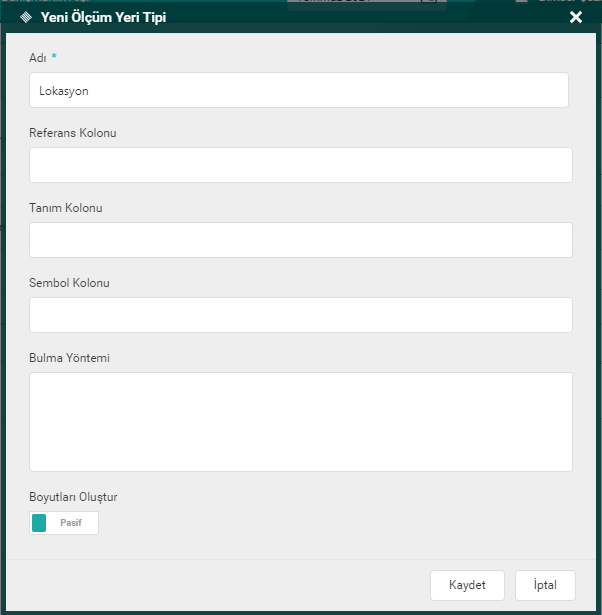Viewport: 602px width, 615px height.
Task: Click the Sembol Kolonu label
Action: pos(69,283)
